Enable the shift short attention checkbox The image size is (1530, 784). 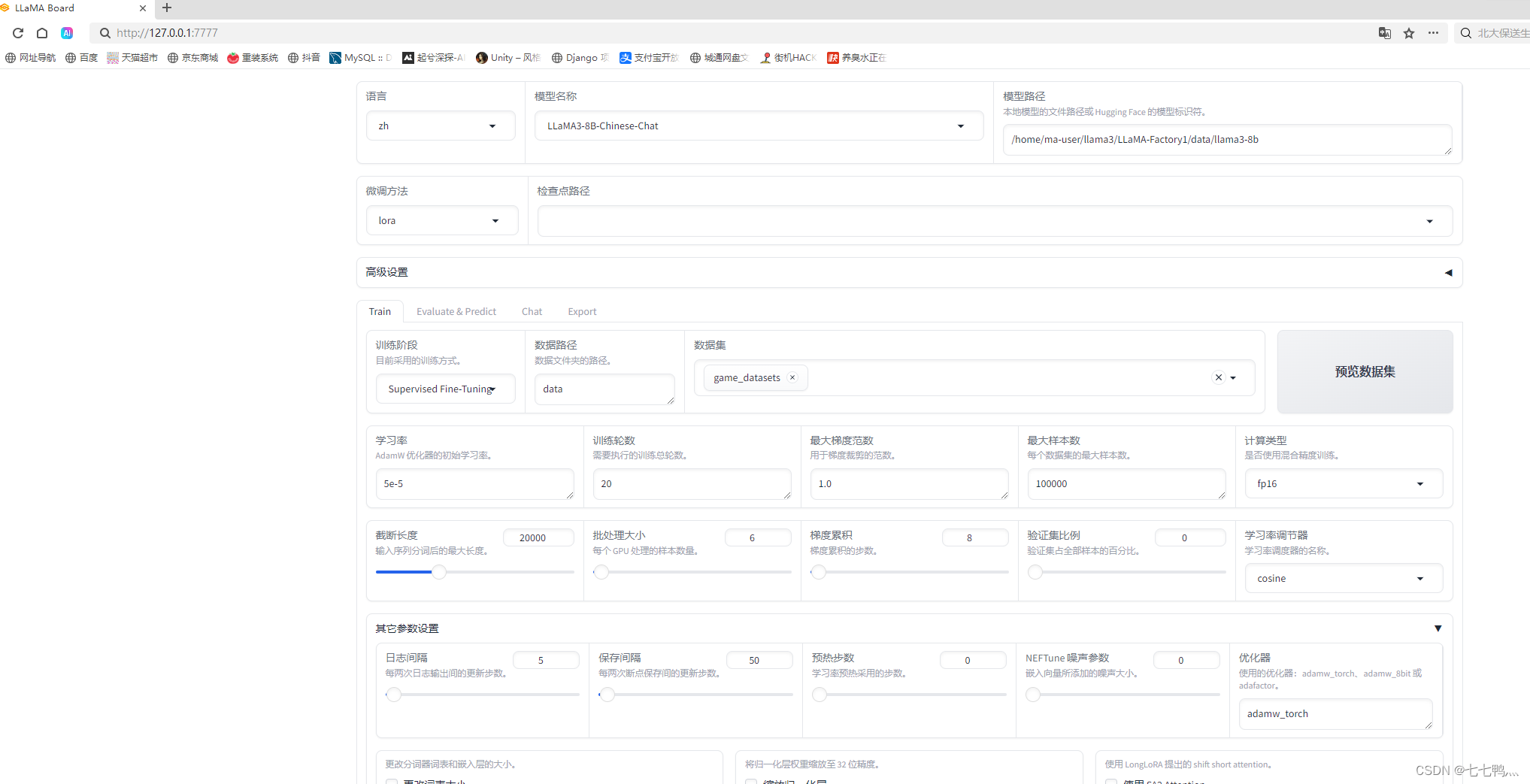pos(1111,782)
